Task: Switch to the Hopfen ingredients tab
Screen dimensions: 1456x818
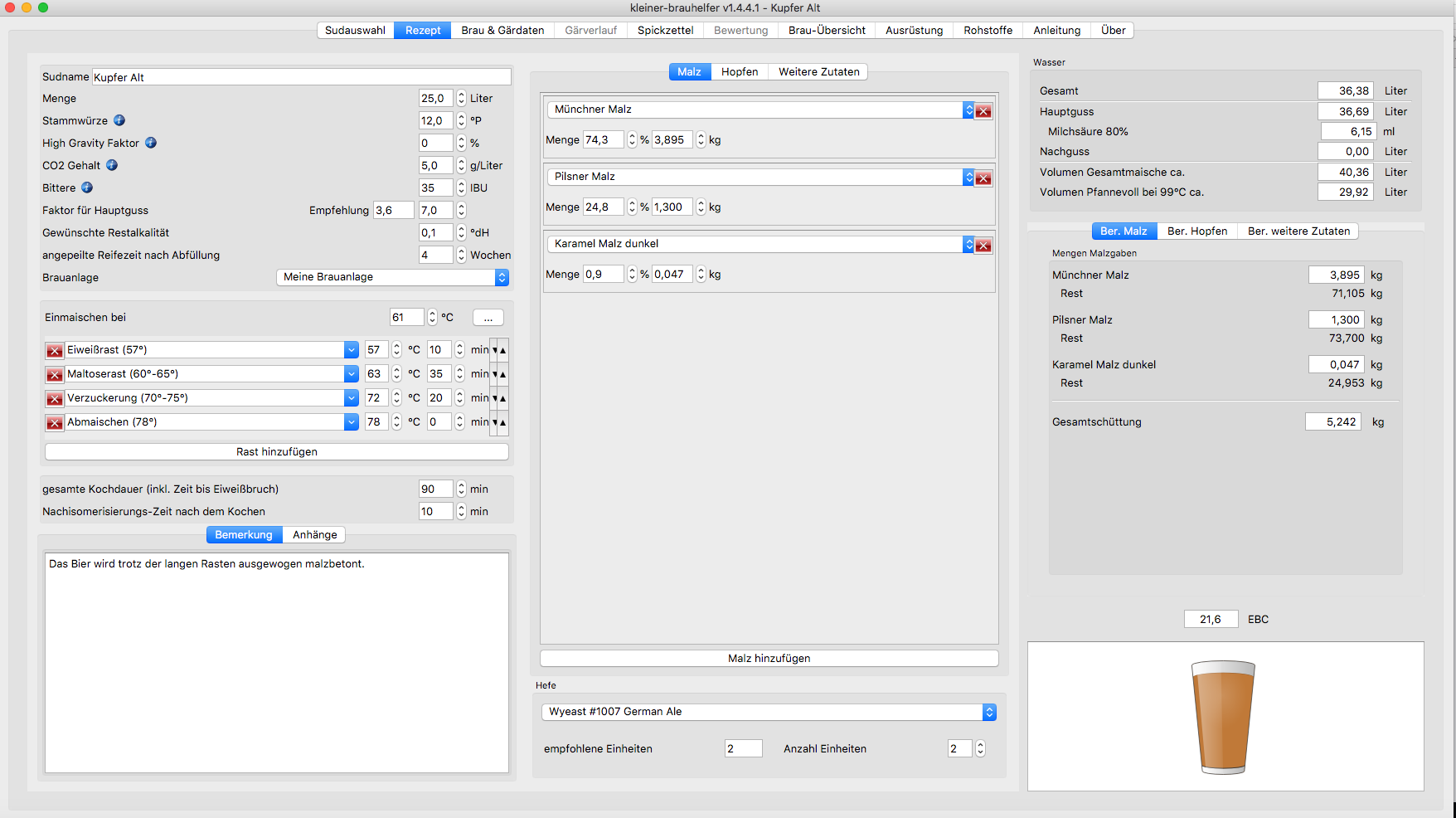Action: [739, 72]
